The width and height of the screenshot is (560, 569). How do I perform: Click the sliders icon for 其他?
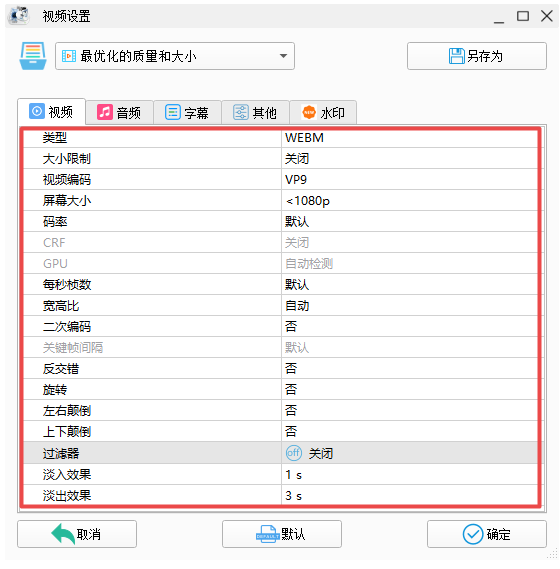click(241, 112)
